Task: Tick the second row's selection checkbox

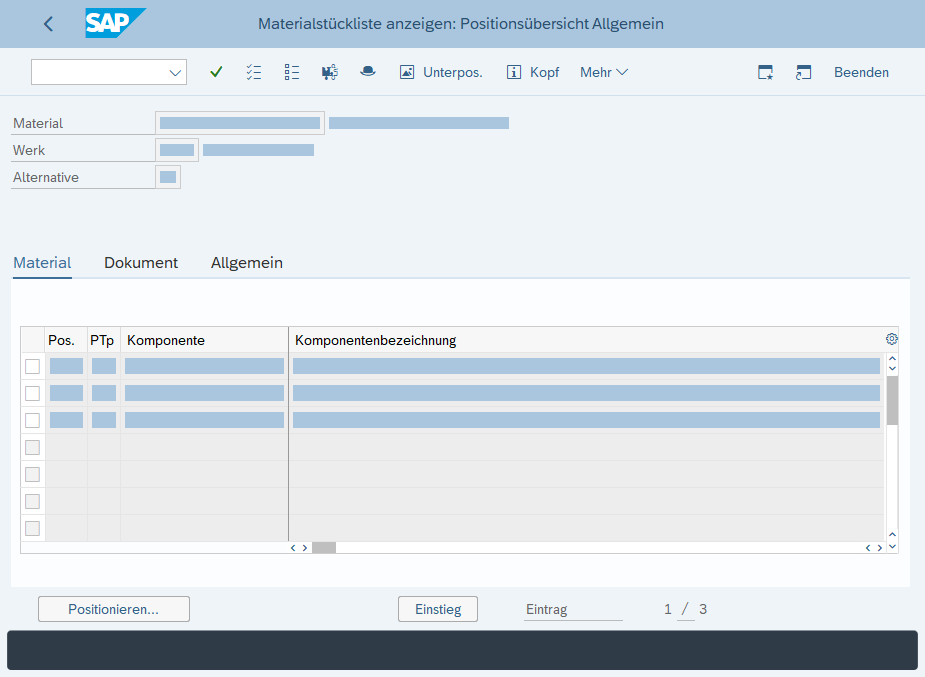Action: pyautogui.click(x=33, y=393)
